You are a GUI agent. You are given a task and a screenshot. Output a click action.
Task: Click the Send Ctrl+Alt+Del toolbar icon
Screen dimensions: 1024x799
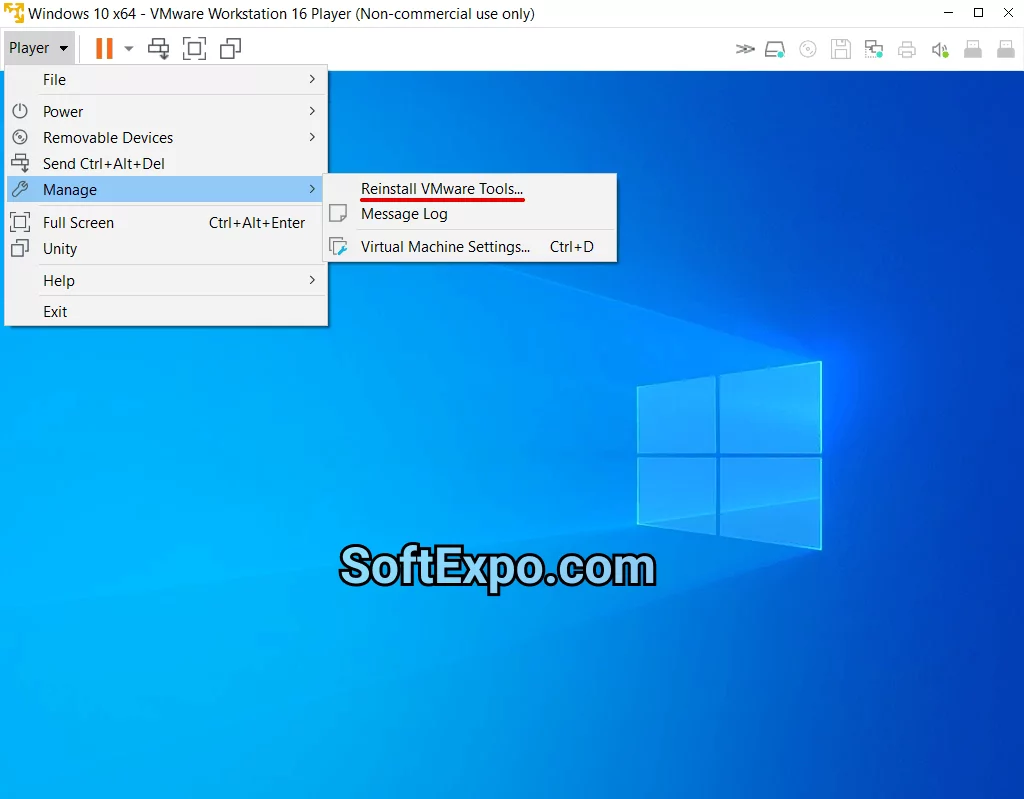pyautogui.click(x=158, y=48)
